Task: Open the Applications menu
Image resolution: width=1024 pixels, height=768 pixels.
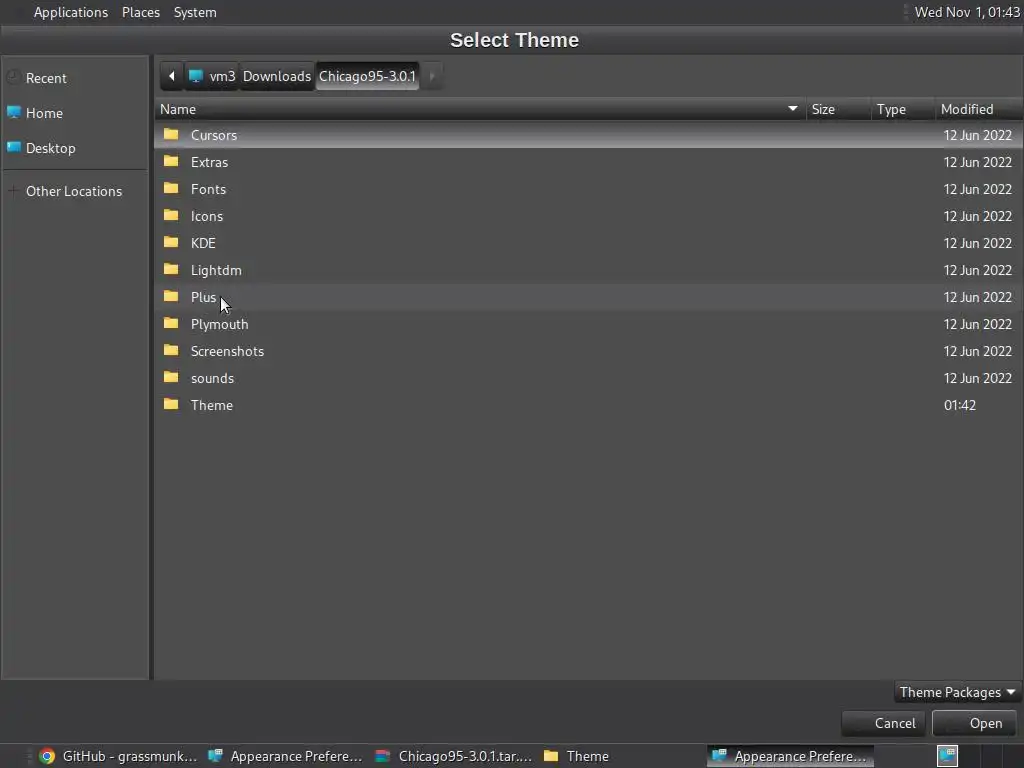Action: coord(71,12)
